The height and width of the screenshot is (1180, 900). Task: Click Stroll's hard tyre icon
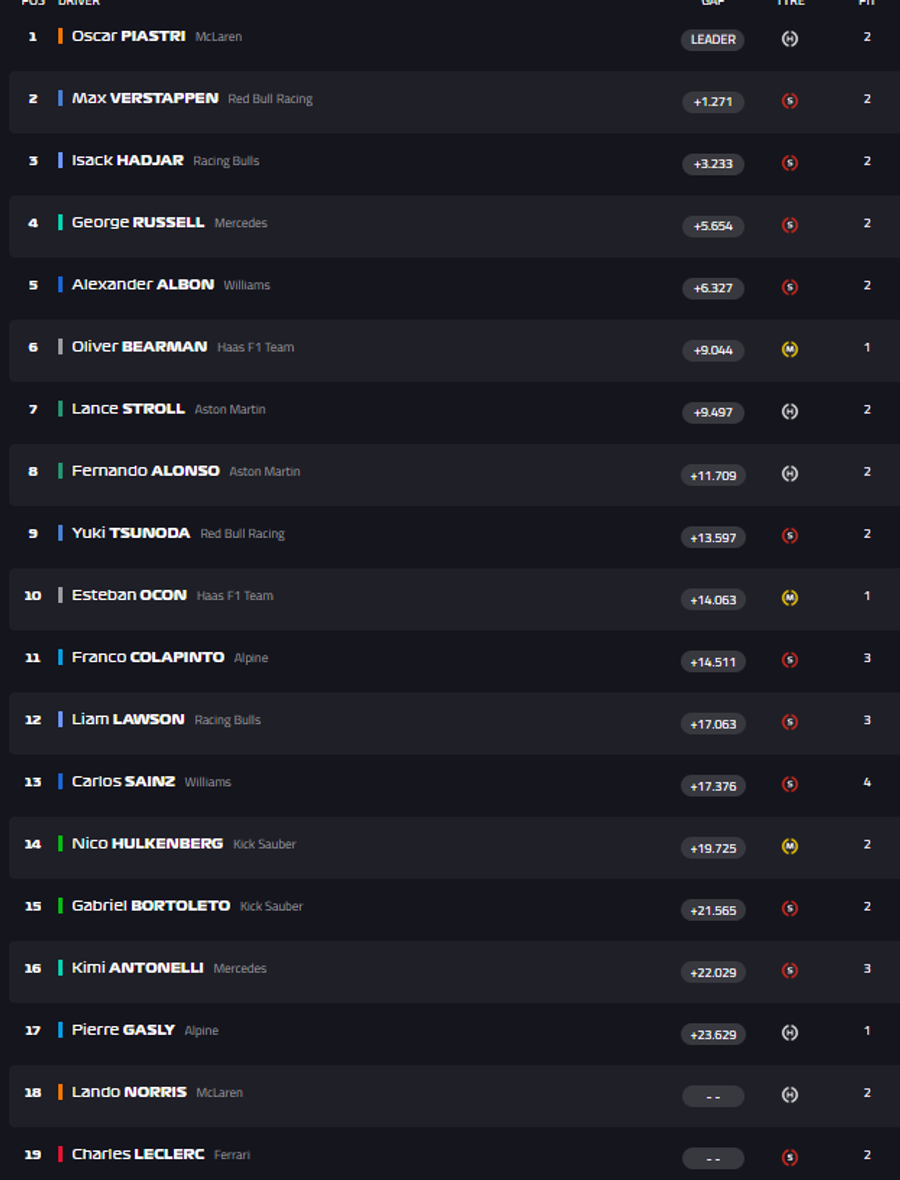tap(789, 412)
